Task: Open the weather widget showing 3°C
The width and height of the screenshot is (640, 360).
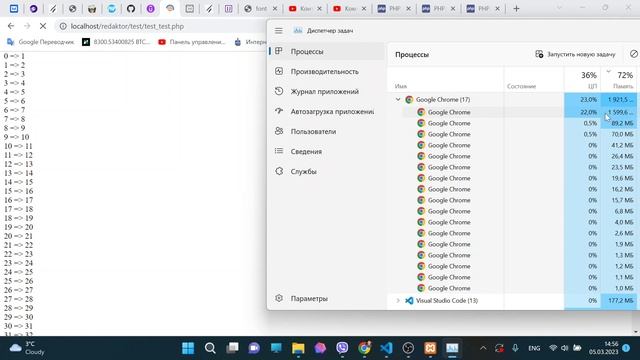Action: [27, 348]
